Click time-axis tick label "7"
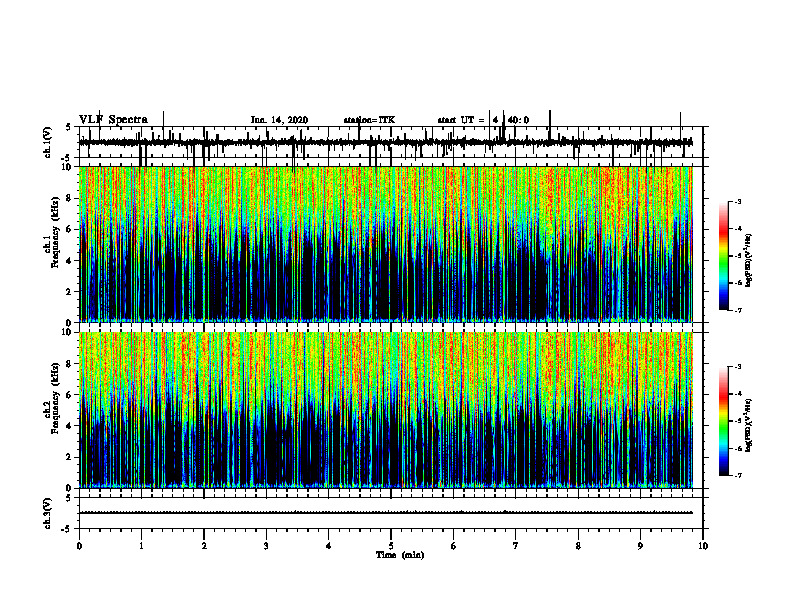Image resolution: width=792 pixels, height=612 pixels. [x=516, y=546]
